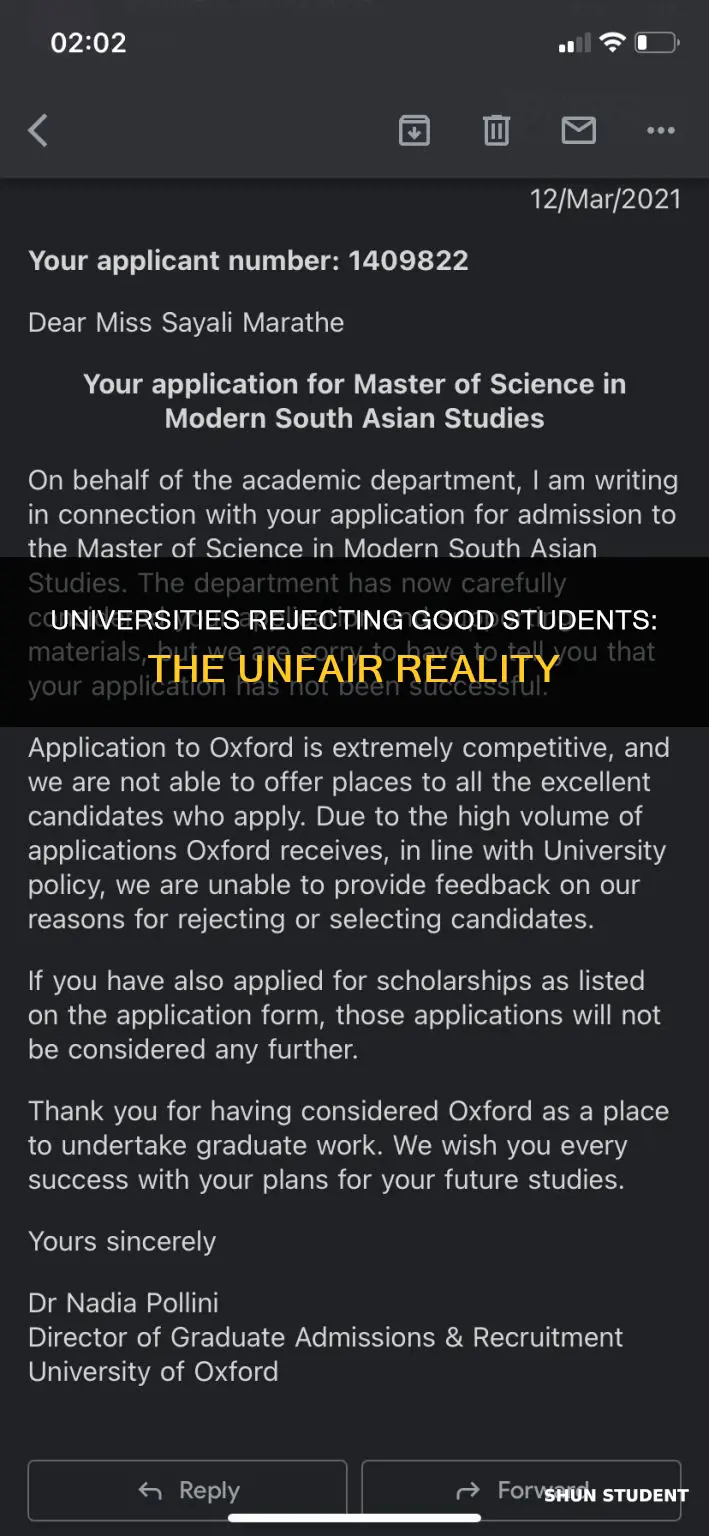
Task: Select the Dr Nadia Pollini signature name
Action: tap(123, 1303)
